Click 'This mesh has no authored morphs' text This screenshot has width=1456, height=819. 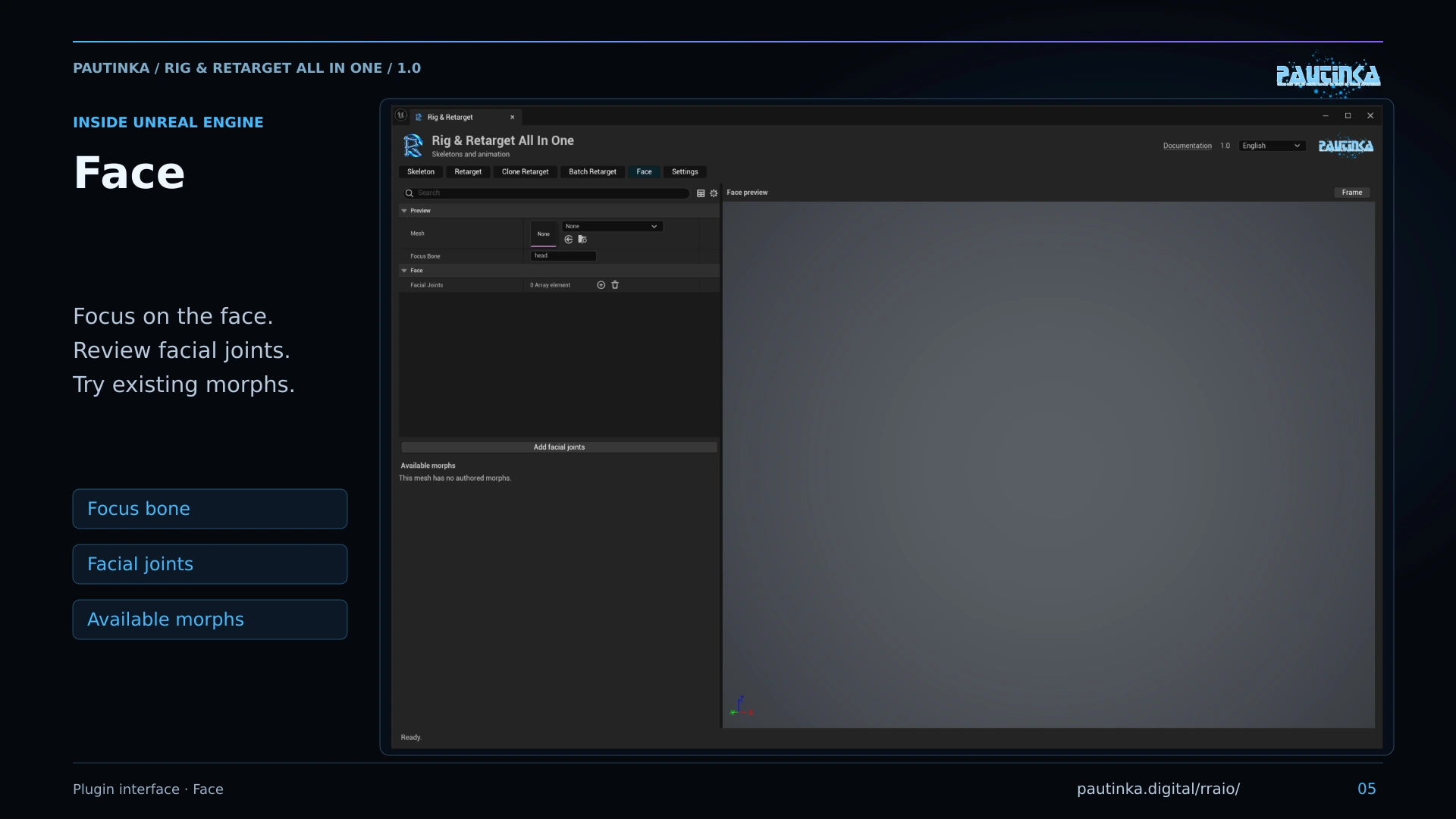[x=455, y=479]
